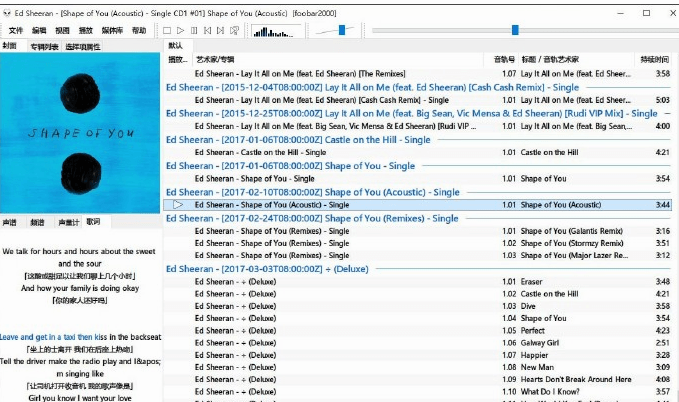Select track 1.04 Shape of You in Deluxe
The height and width of the screenshot is (402, 679).
click(418, 318)
